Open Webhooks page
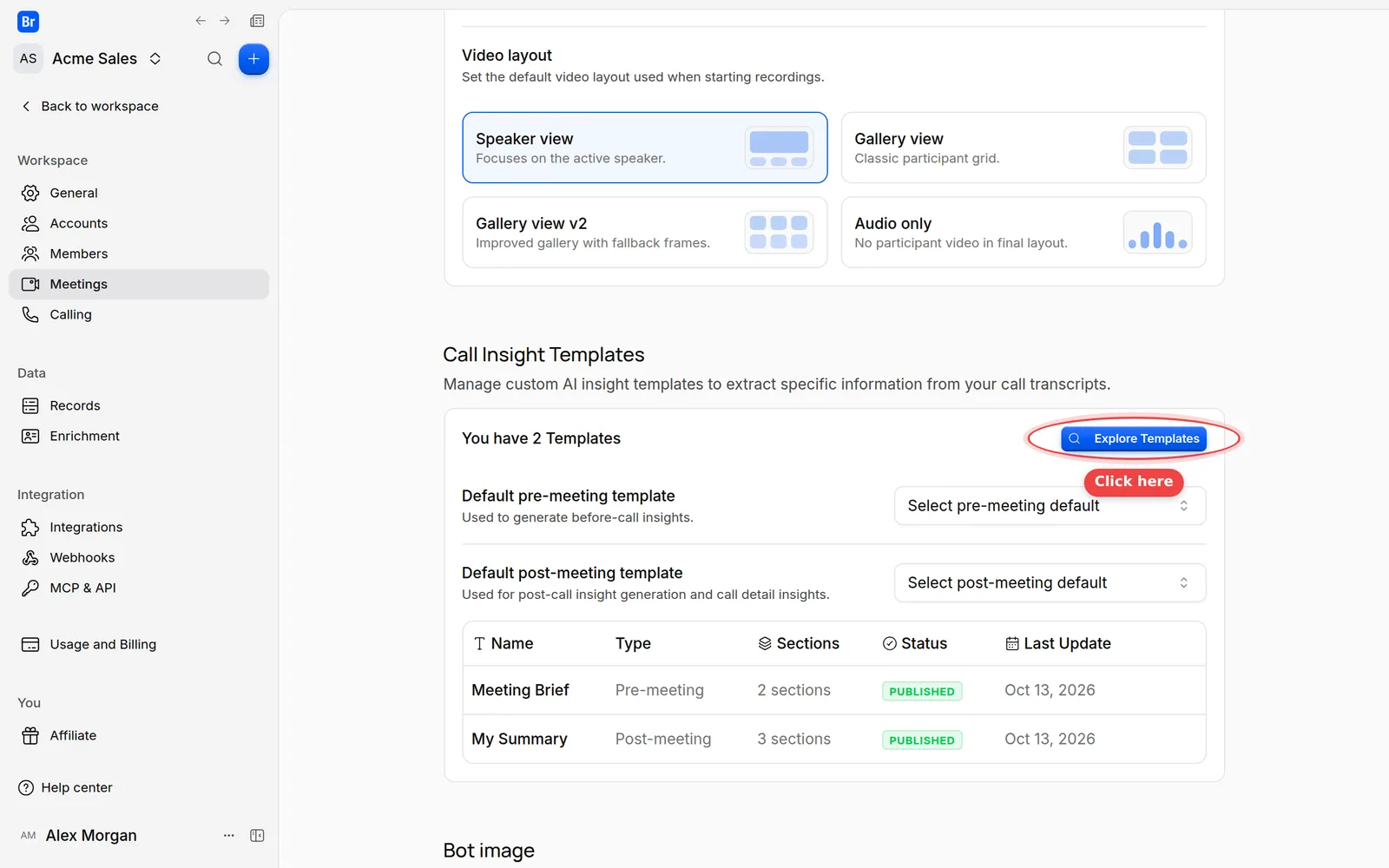Screen dimensions: 1389x868 [139, 557]
